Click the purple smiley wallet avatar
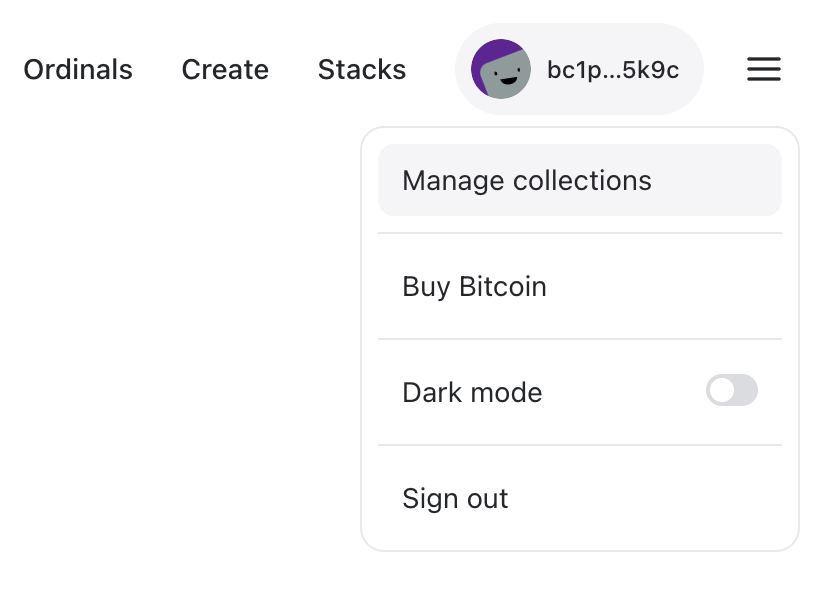This screenshot has height=598, width=826. (x=500, y=69)
